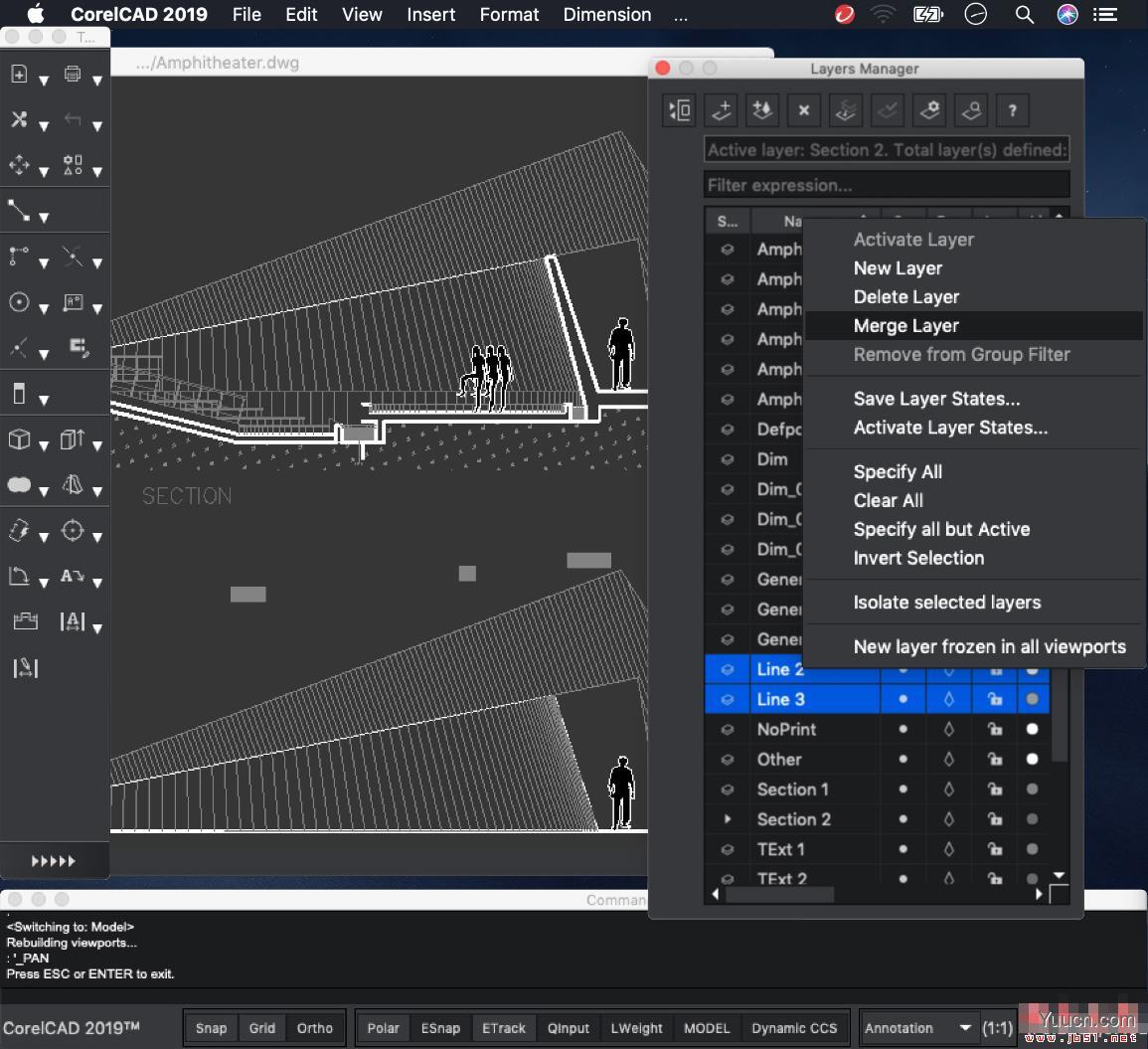
Task: Select the Rotate angle tool icon
Action: coord(19,576)
